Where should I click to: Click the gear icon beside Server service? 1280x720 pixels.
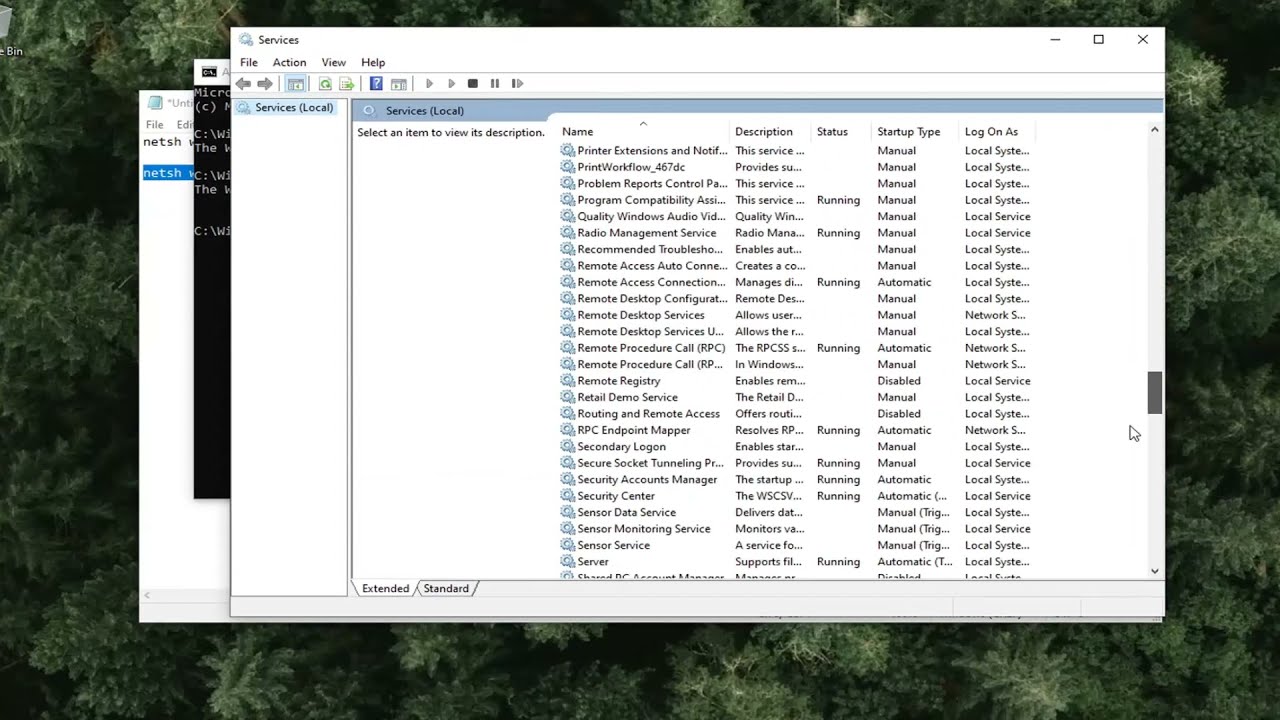click(x=568, y=562)
